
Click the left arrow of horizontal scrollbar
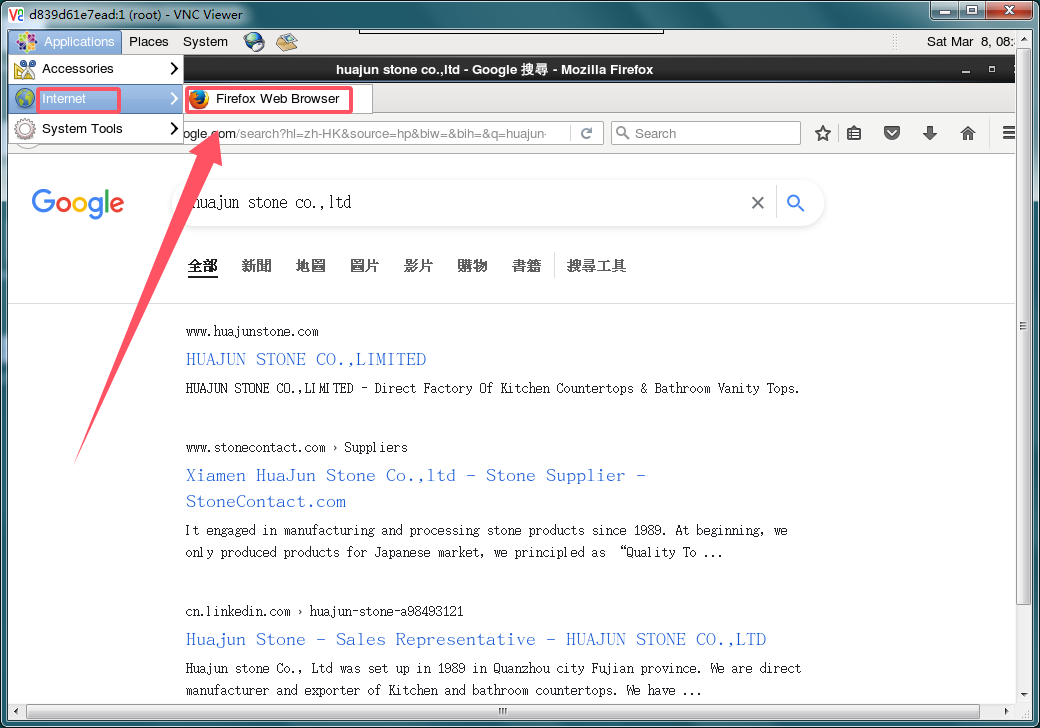point(16,711)
